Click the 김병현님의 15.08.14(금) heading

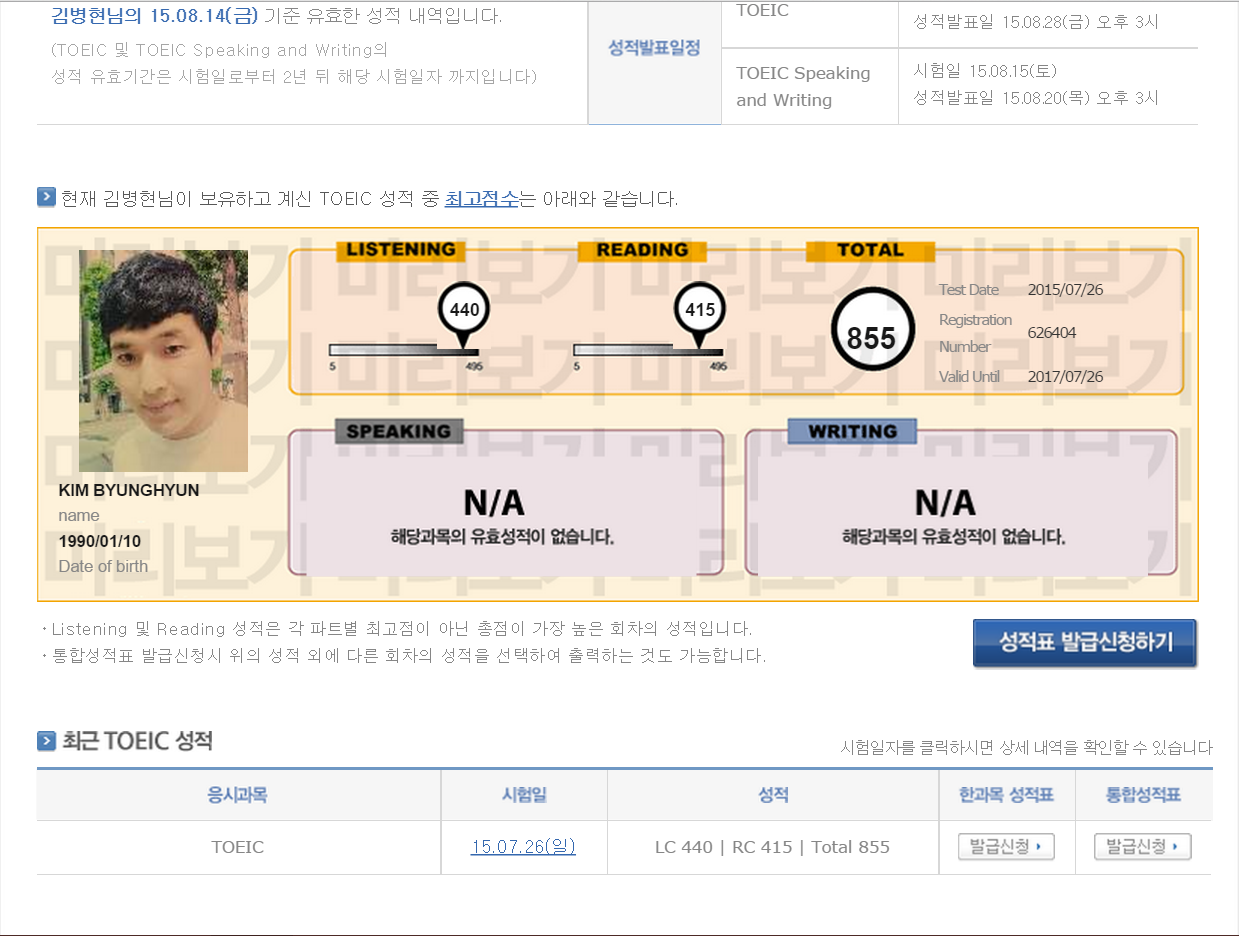pyautogui.click(x=277, y=16)
